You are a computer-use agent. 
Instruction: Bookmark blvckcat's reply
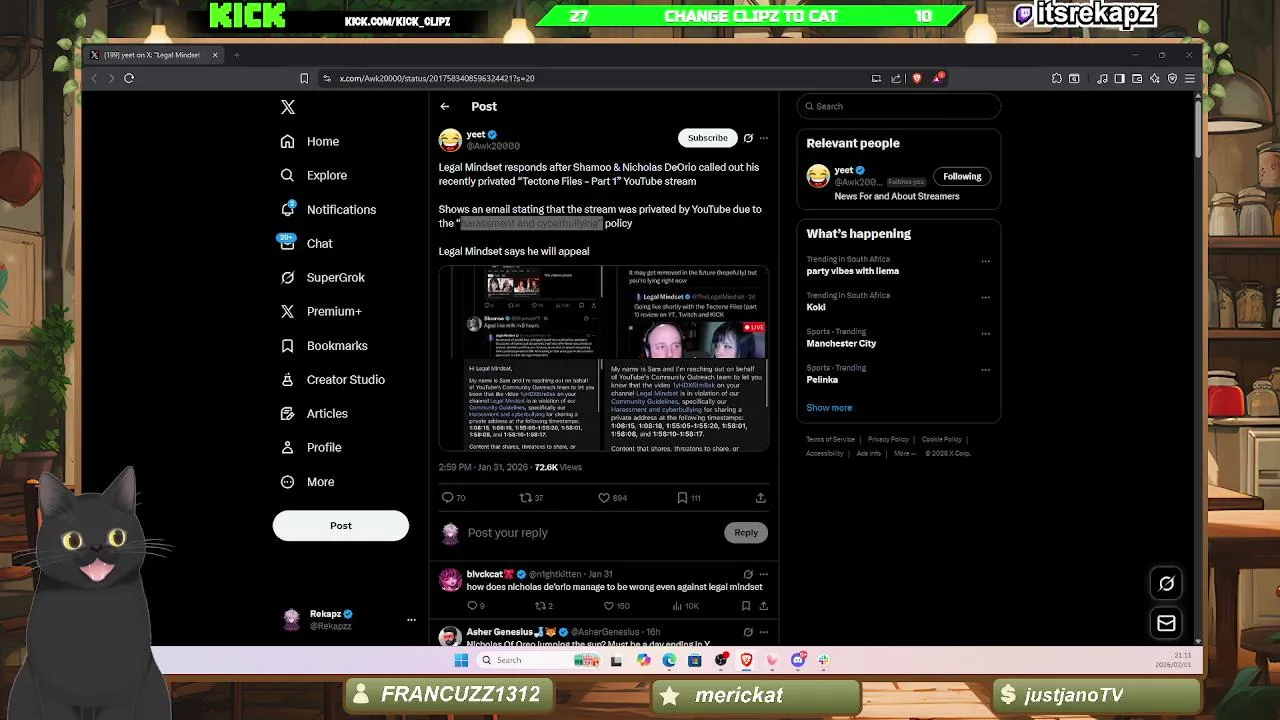click(746, 605)
